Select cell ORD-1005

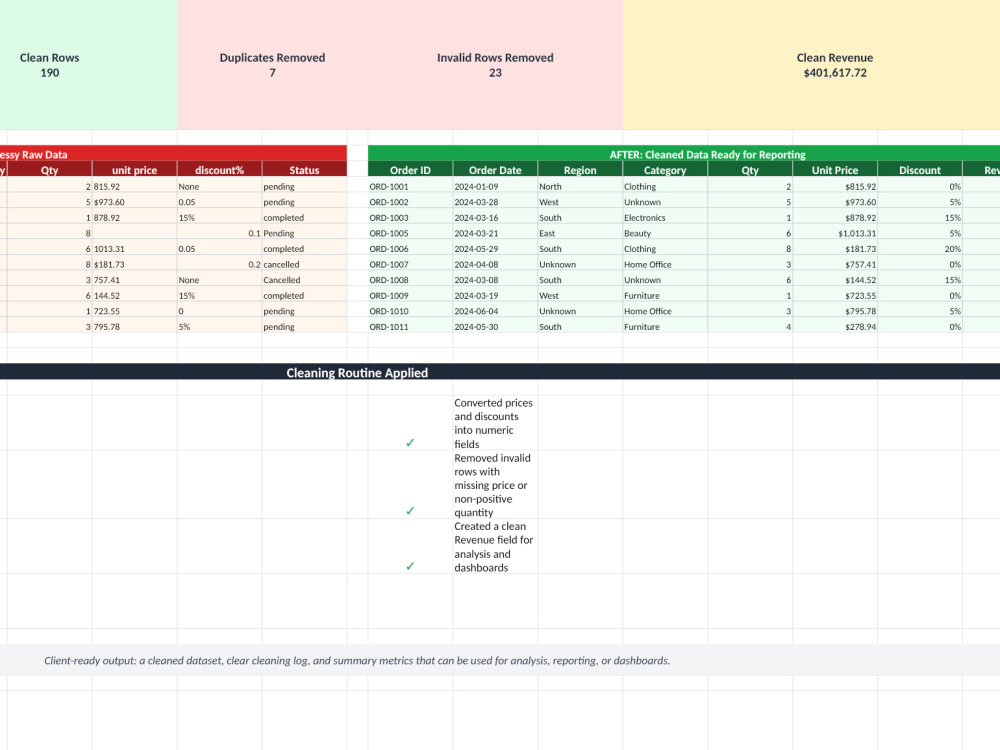(x=410, y=233)
